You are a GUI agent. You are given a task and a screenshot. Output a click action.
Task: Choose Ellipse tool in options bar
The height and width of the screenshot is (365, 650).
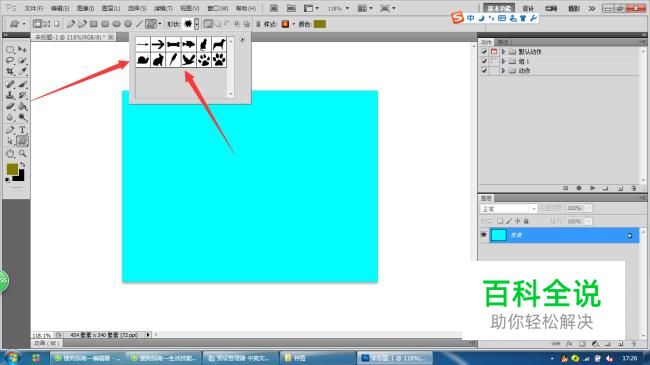(117, 24)
